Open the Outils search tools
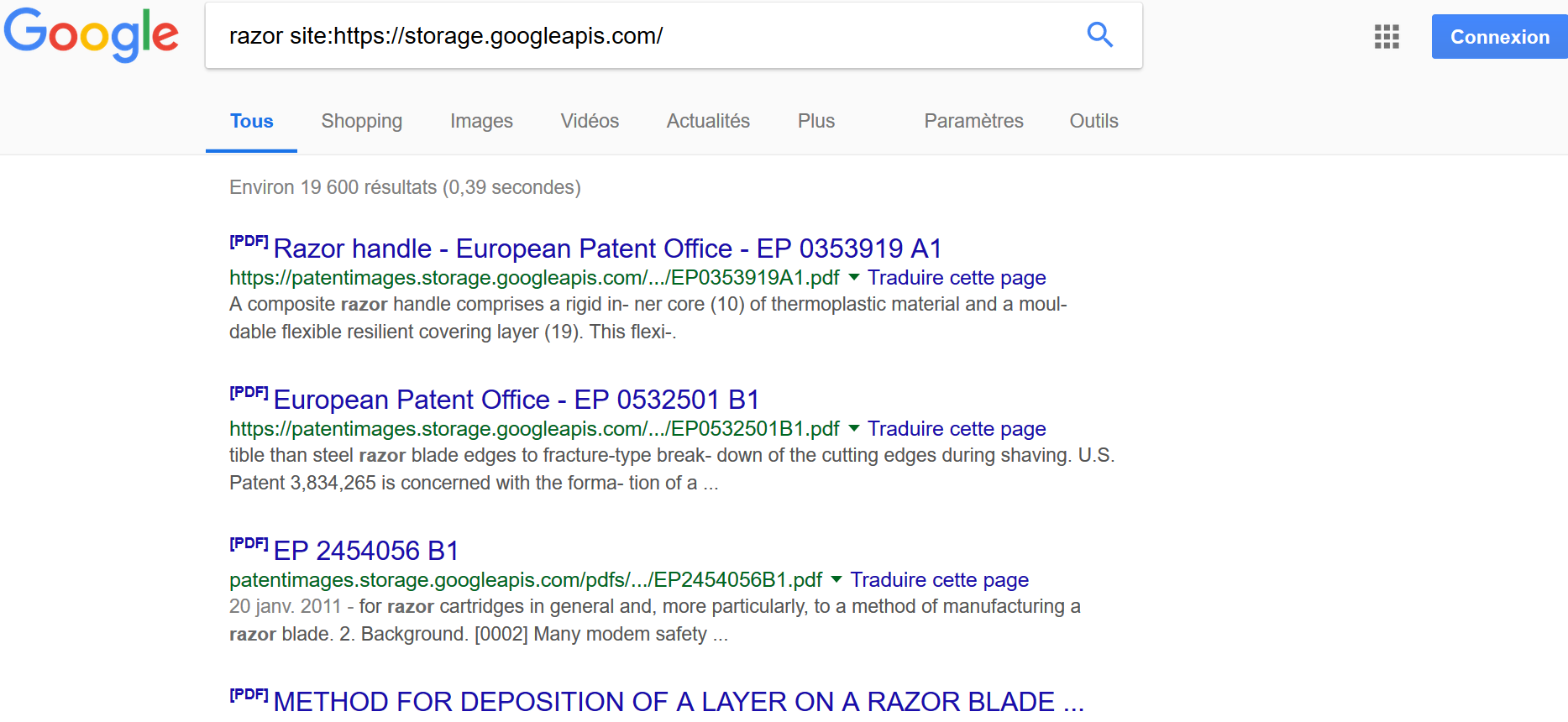The height and width of the screenshot is (722, 1568). click(1093, 121)
